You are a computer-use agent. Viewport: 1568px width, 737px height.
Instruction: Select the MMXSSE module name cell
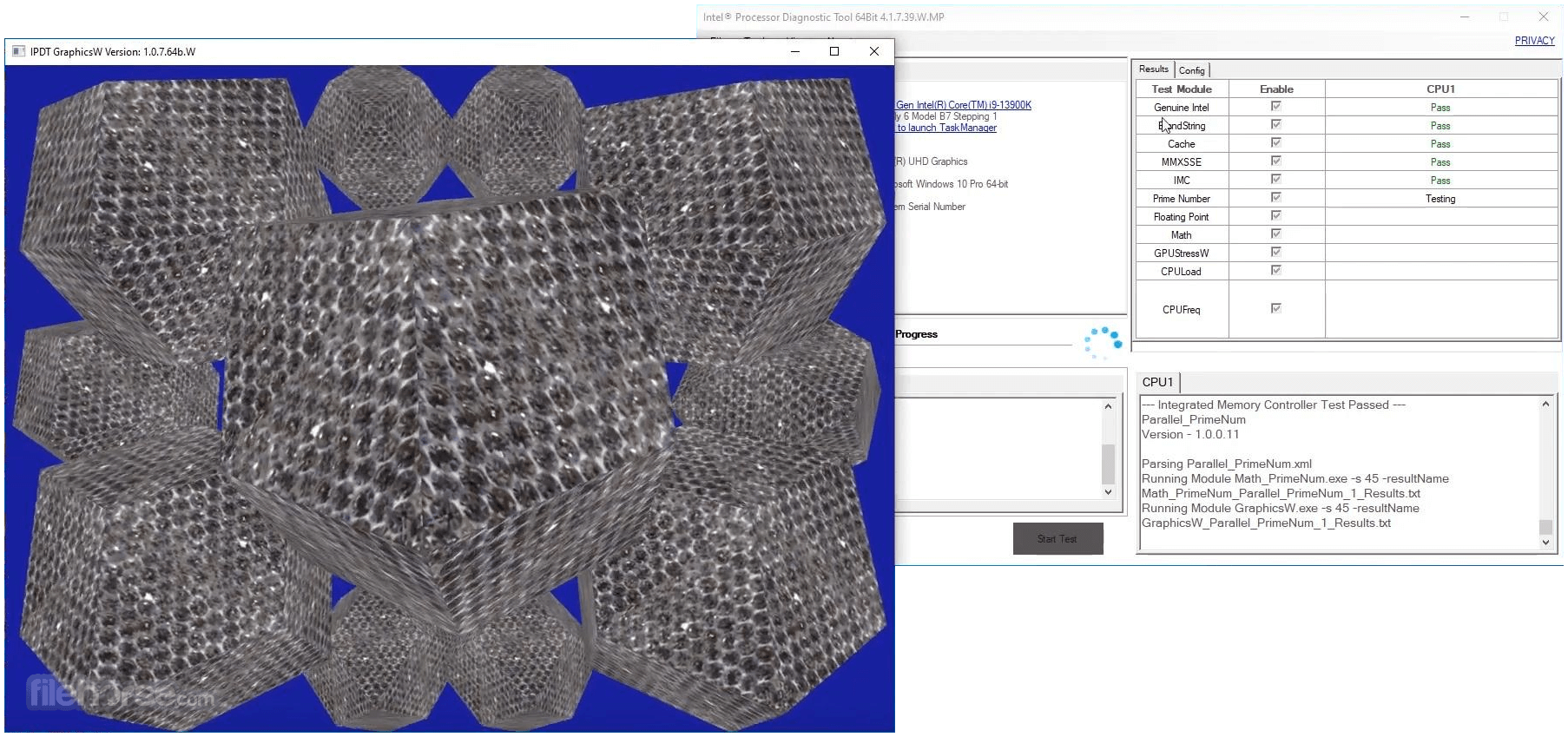click(1182, 162)
